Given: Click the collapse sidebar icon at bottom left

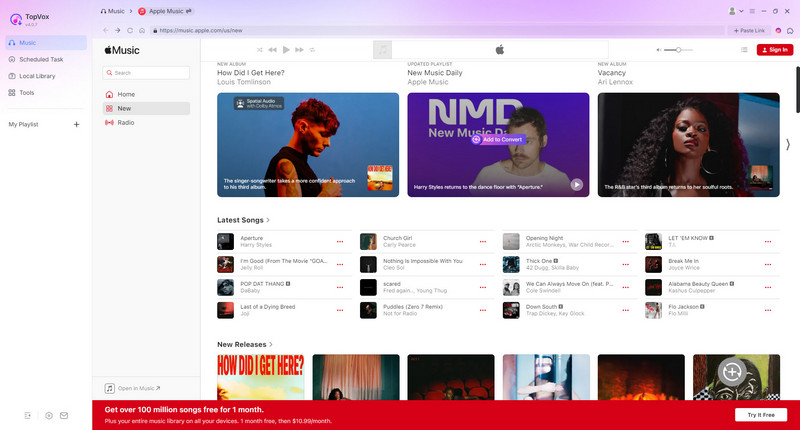Looking at the screenshot, I should 28,416.
